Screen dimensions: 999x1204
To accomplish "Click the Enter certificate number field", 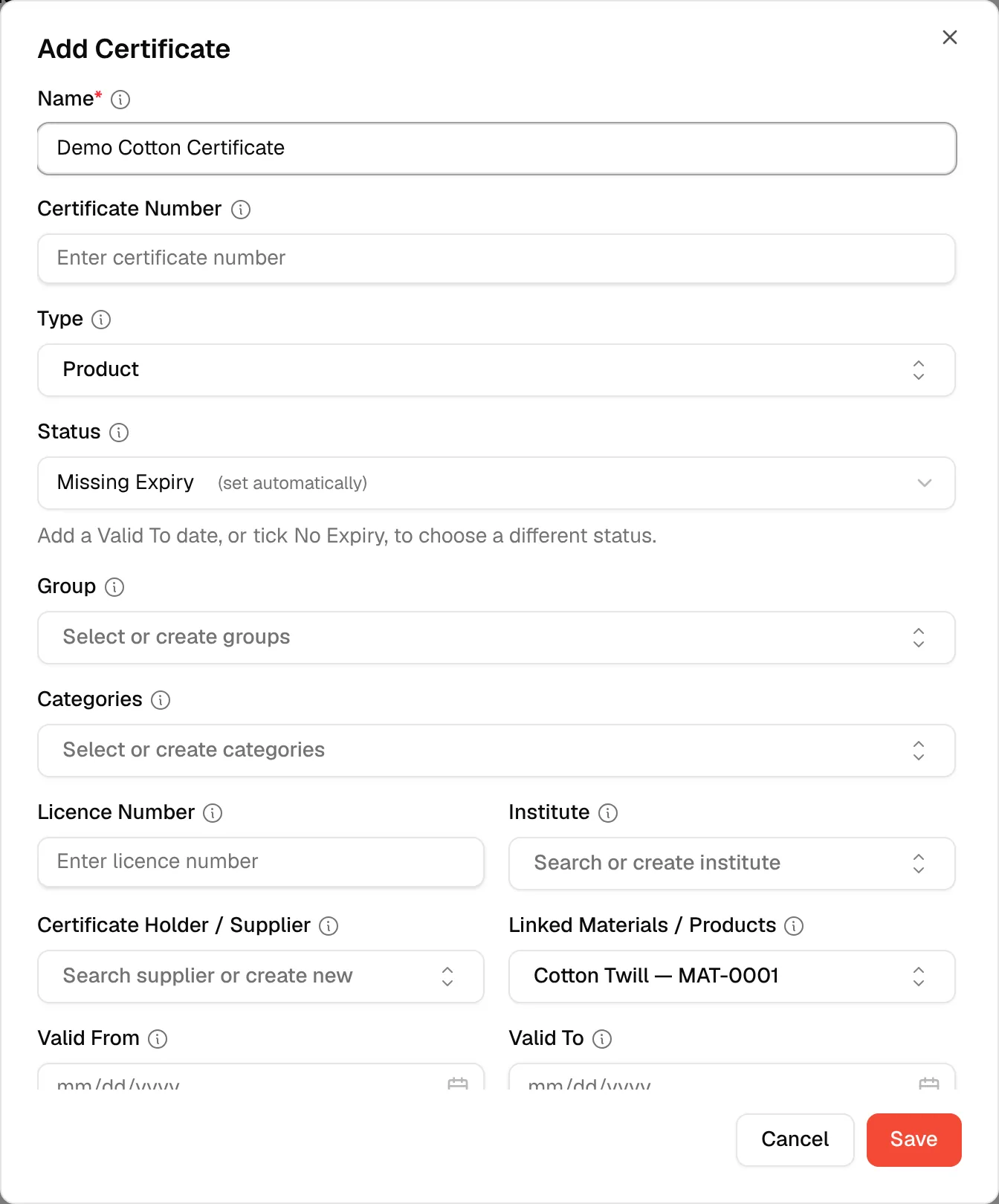I will pyautogui.click(x=497, y=259).
